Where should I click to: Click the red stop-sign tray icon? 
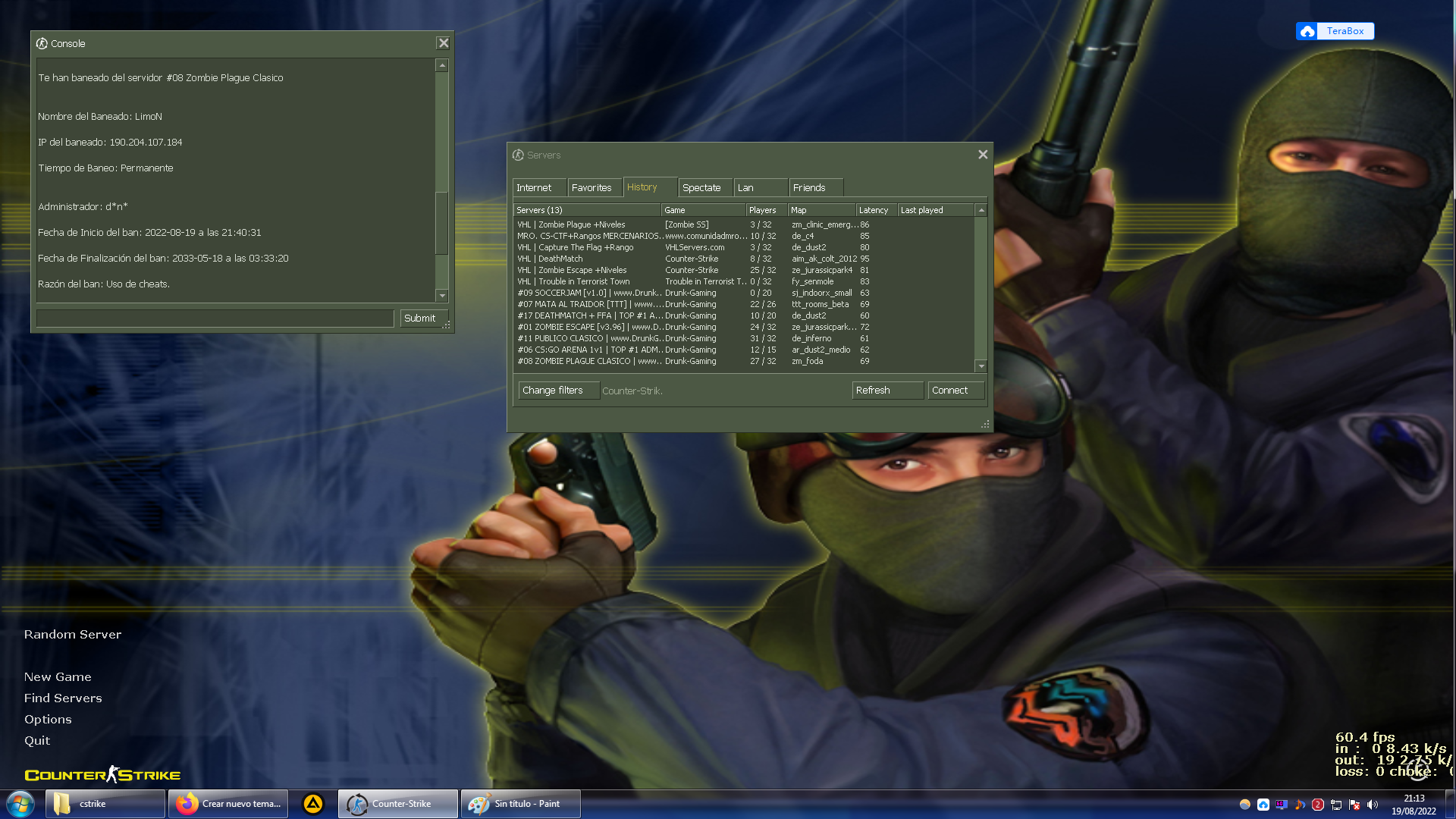click(1318, 805)
